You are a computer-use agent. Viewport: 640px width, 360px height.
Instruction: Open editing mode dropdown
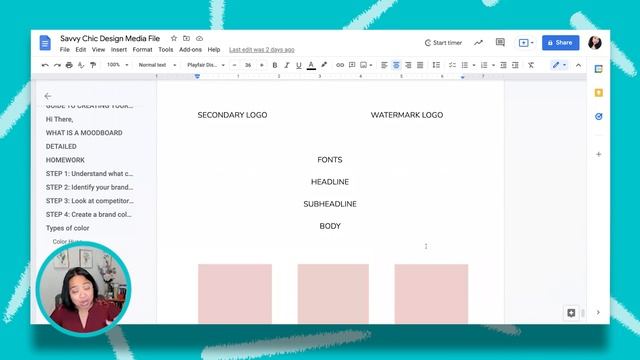coord(559,65)
